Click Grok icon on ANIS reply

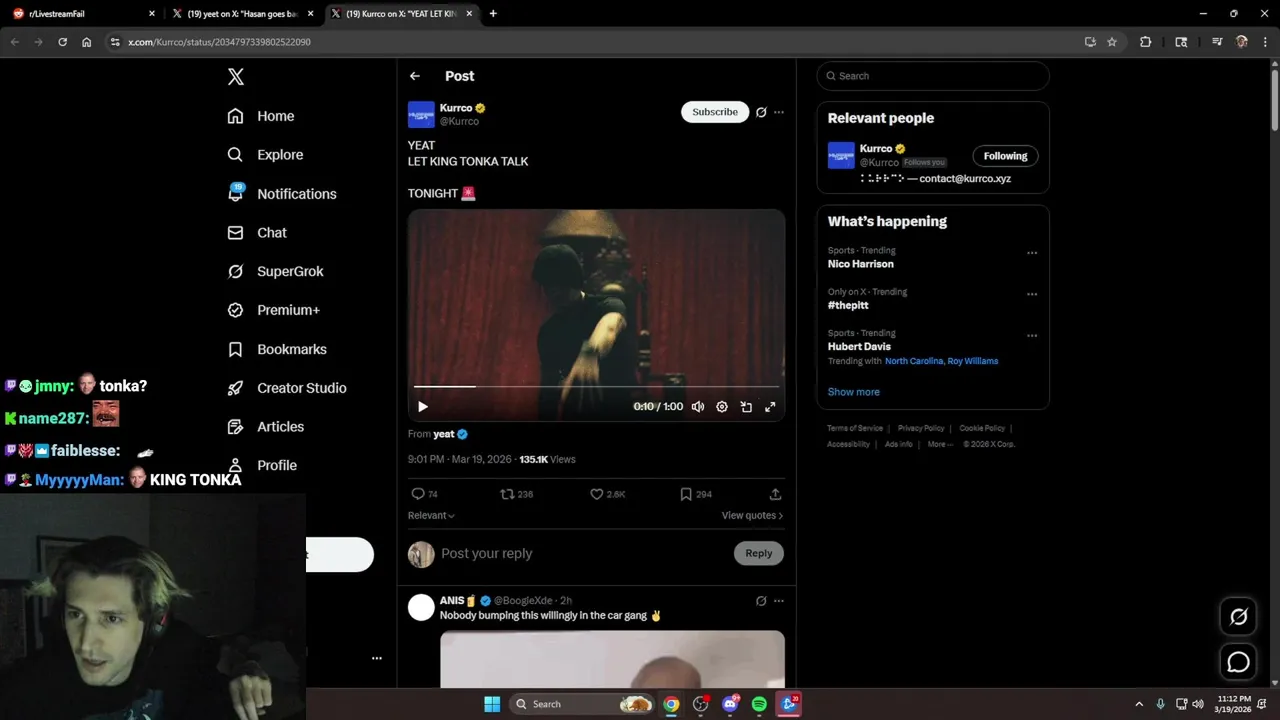point(761,601)
